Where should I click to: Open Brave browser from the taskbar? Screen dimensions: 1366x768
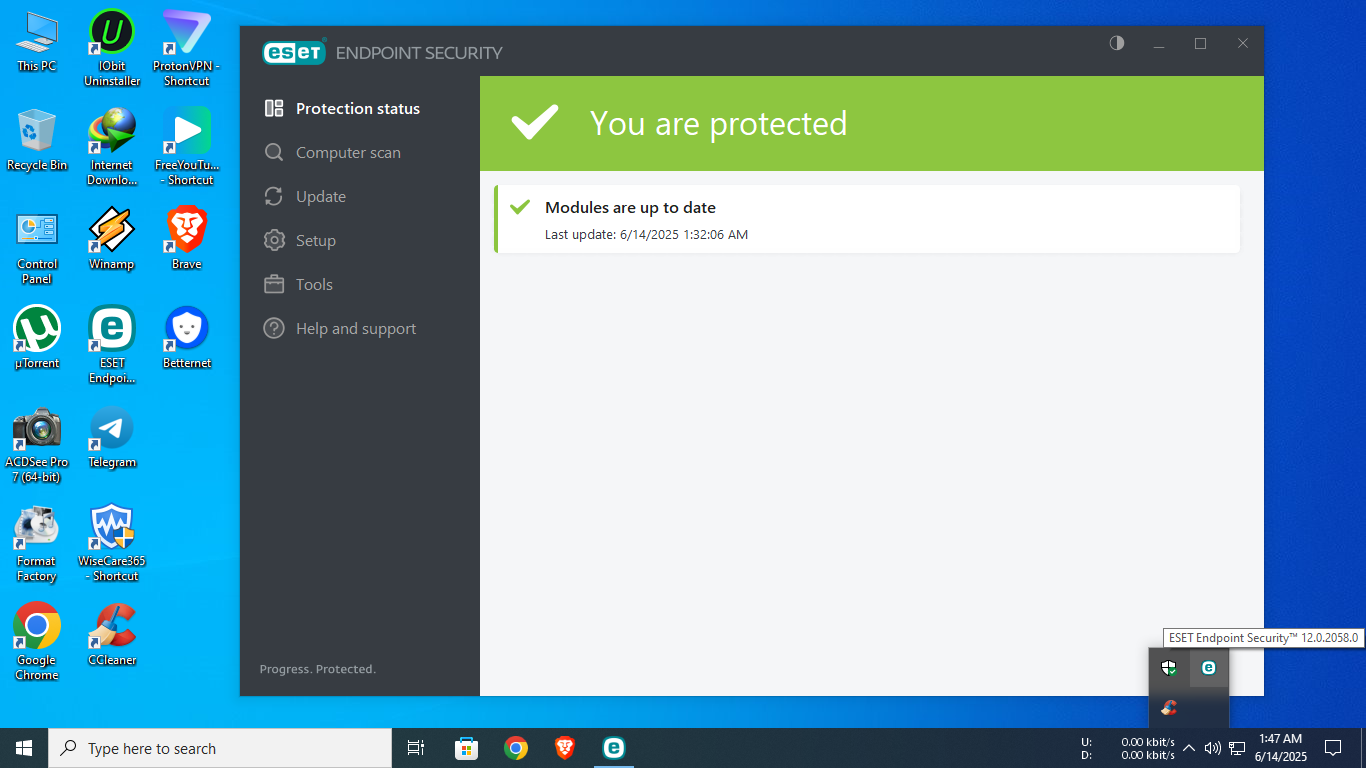tap(565, 748)
